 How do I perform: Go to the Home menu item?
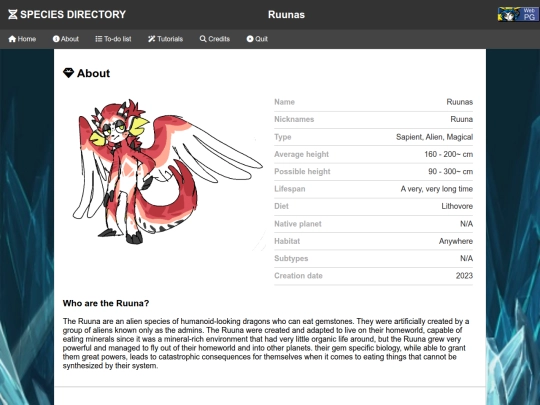pos(22,39)
